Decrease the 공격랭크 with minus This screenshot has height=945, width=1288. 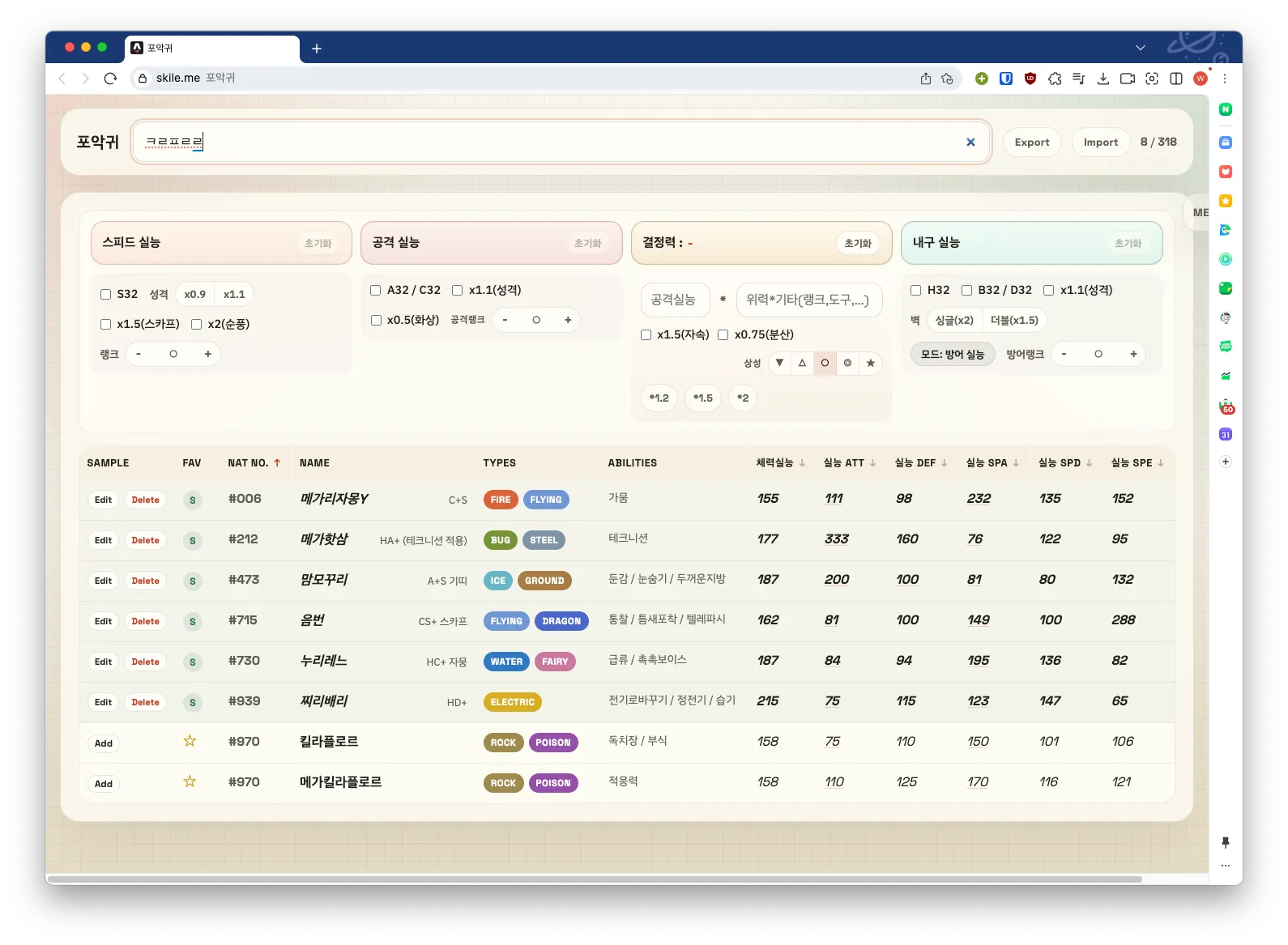(505, 320)
